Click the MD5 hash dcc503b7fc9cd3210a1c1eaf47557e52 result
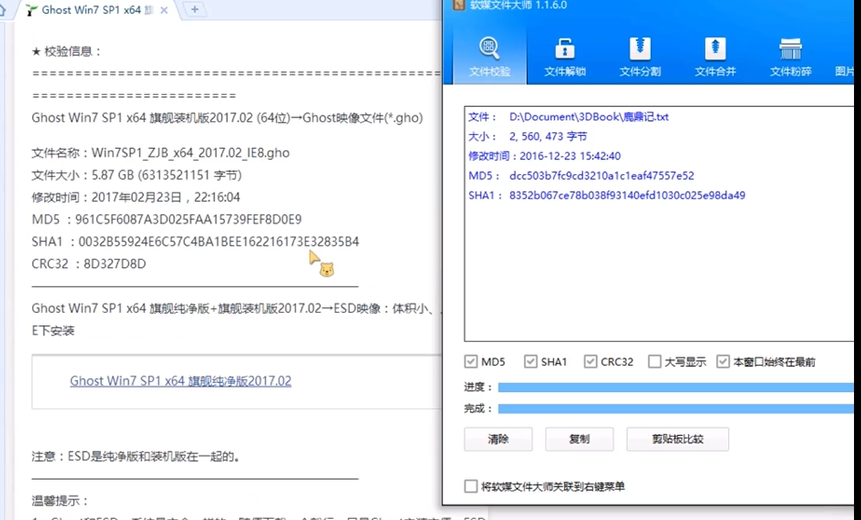This screenshot has height=520, width=861. (x=602, y=176)
